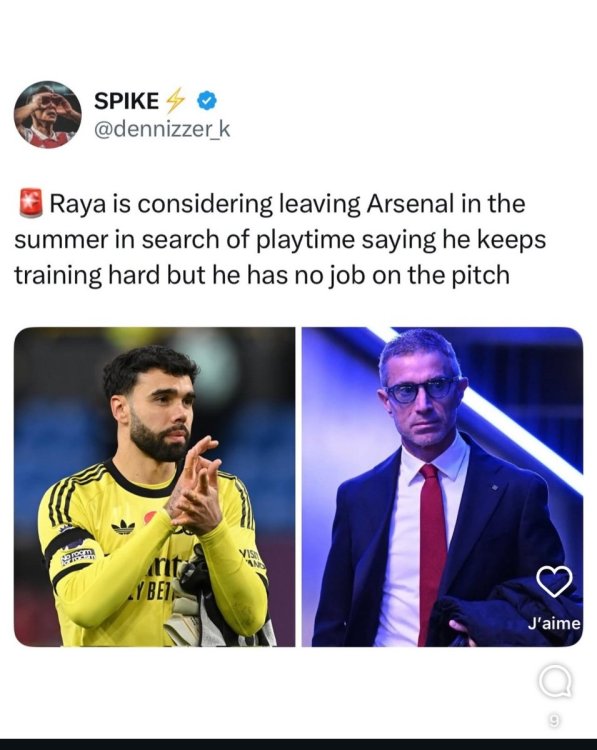Open the goalkeeper photo in yellow kit
Image resolution: width=597 pixels, height=750 pixels.
tap(155, 487)
